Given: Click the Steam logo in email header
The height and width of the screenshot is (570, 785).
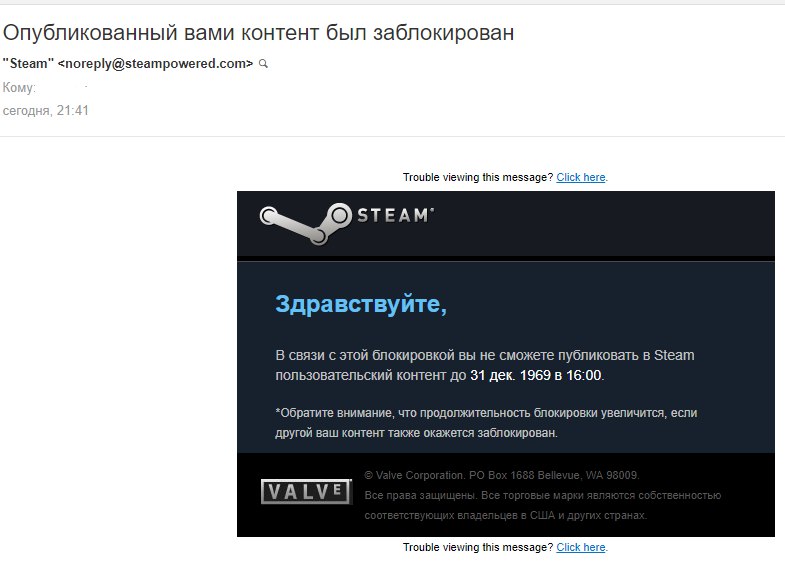Looking at the screenshot, I should click(x=346, y=223).
